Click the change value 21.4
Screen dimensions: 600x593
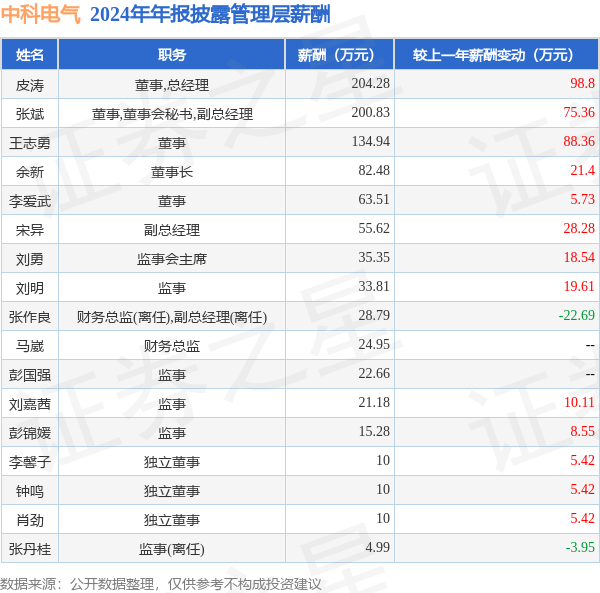tap(582, 170)
